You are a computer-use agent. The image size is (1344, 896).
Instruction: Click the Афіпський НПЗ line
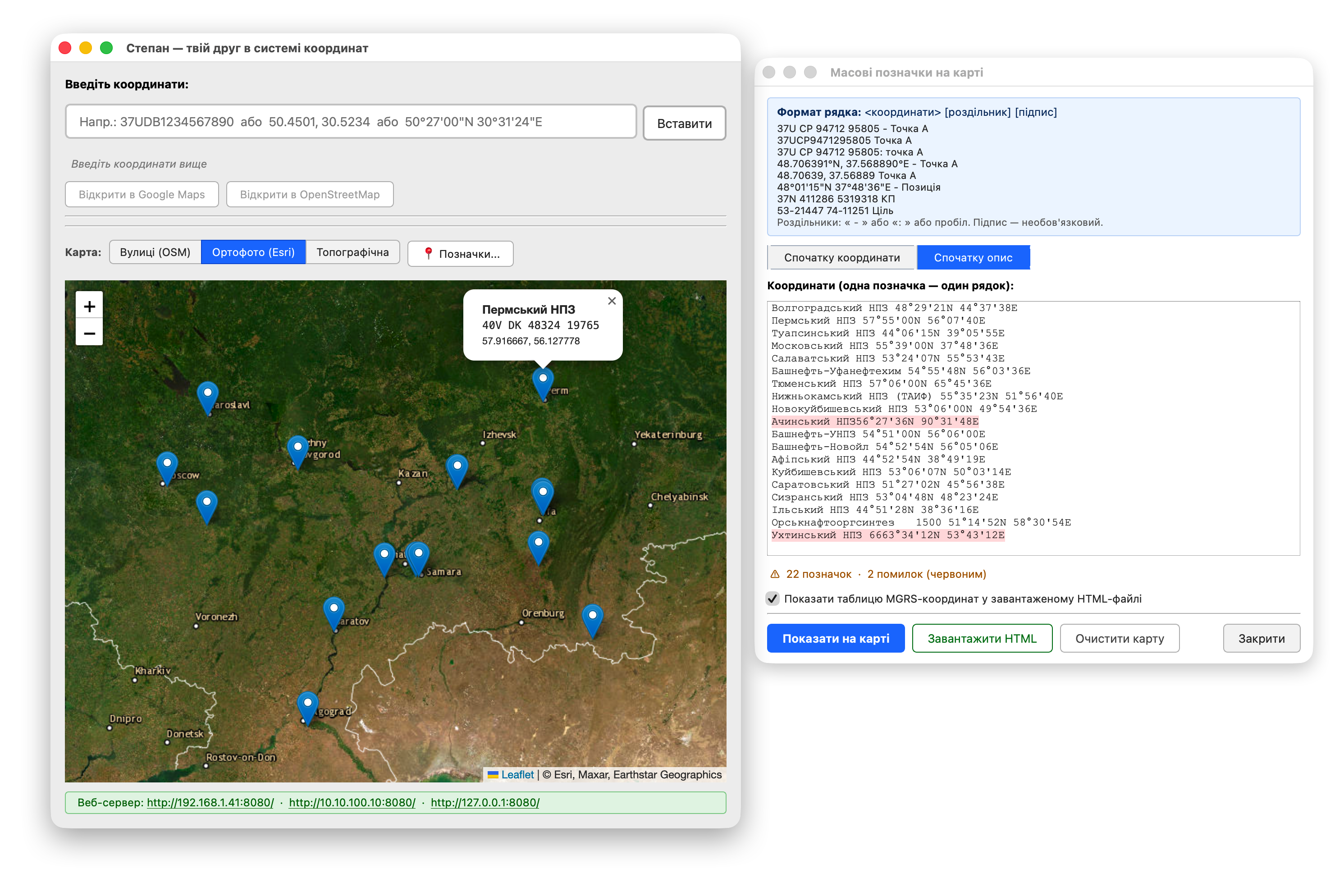[878, 459]
